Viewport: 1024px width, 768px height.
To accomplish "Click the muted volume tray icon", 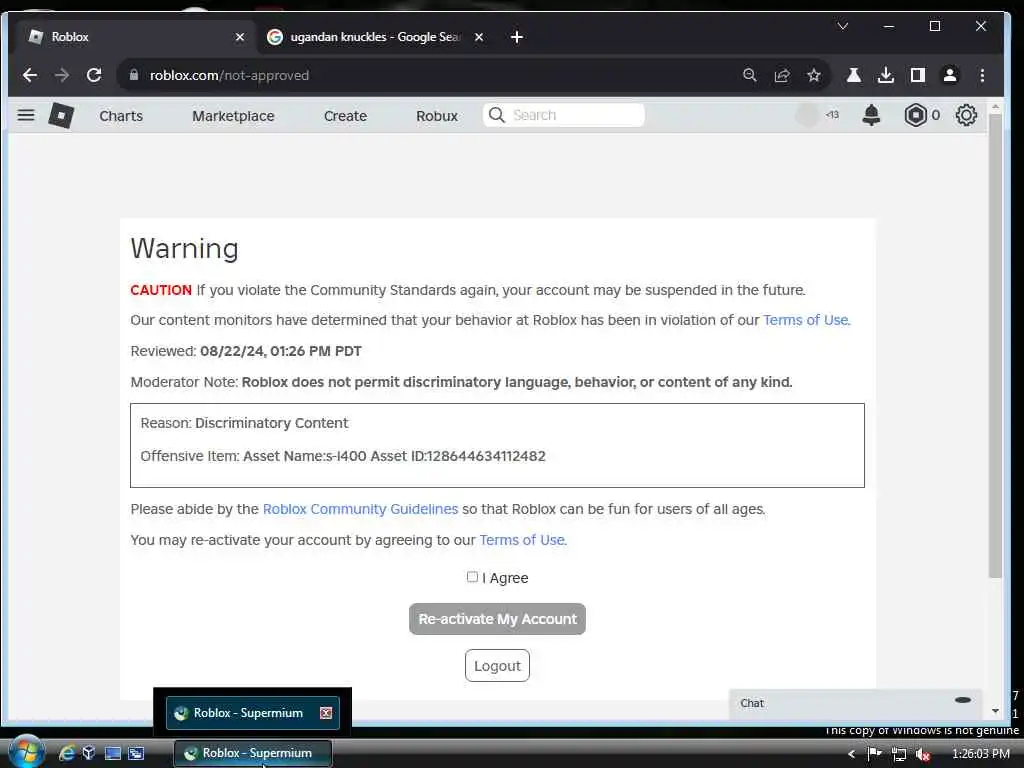I will (x=923, y=754).
